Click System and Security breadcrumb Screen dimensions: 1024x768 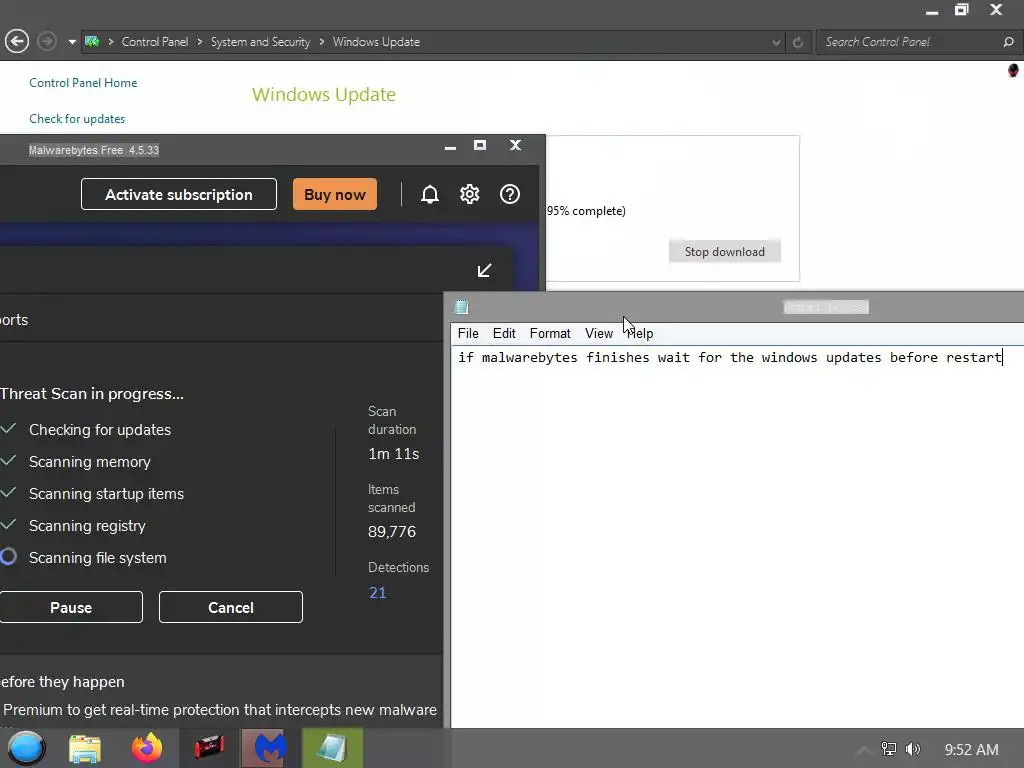coord(260,42)
